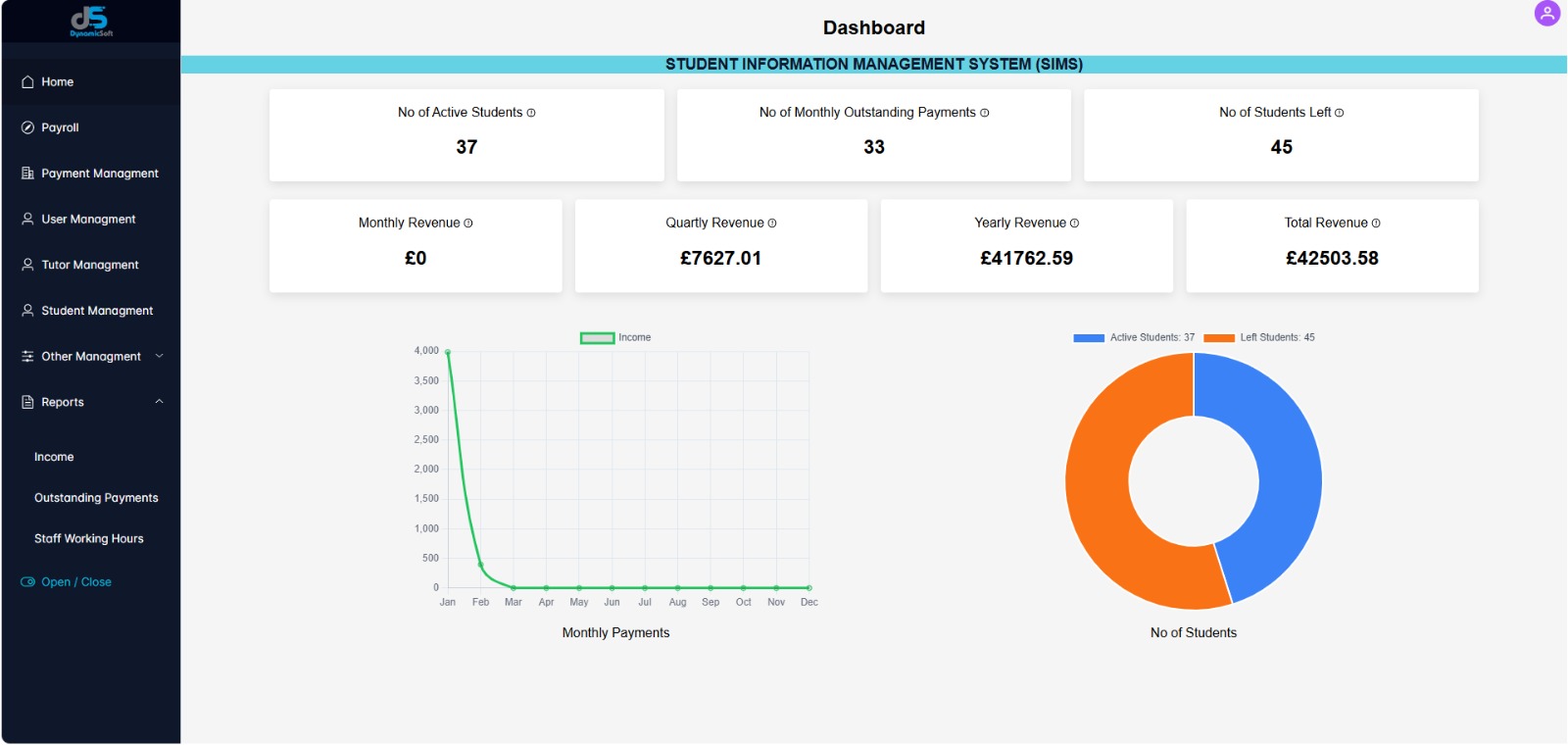This screenshot has height=746, width=1568.
Task: Click info icon beside Monthly Revenue
Action: (x=468, y=224)
